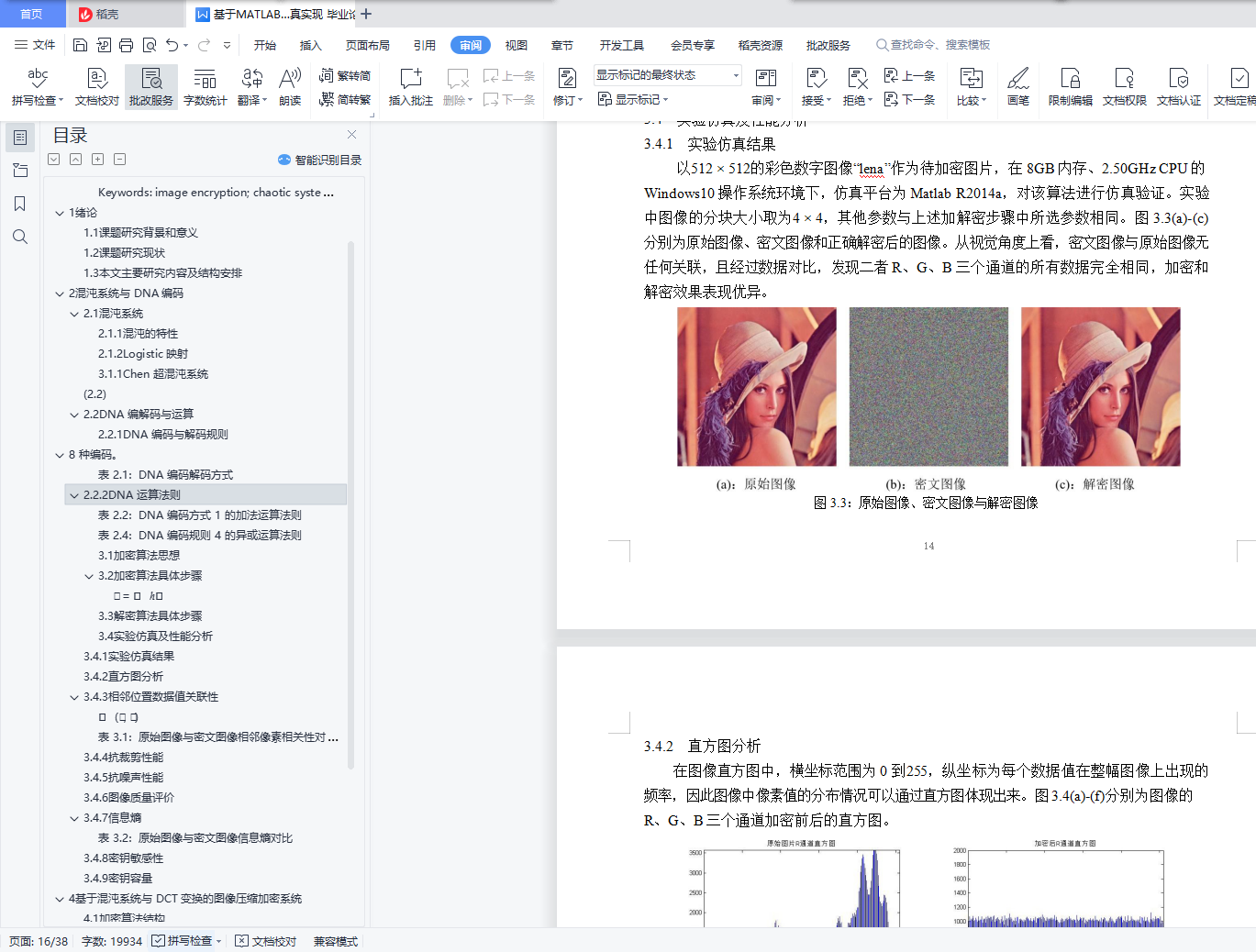Open the 批改服务 ribbon tab
Viewport: 1256px width, 952px height.
(828, 45)
